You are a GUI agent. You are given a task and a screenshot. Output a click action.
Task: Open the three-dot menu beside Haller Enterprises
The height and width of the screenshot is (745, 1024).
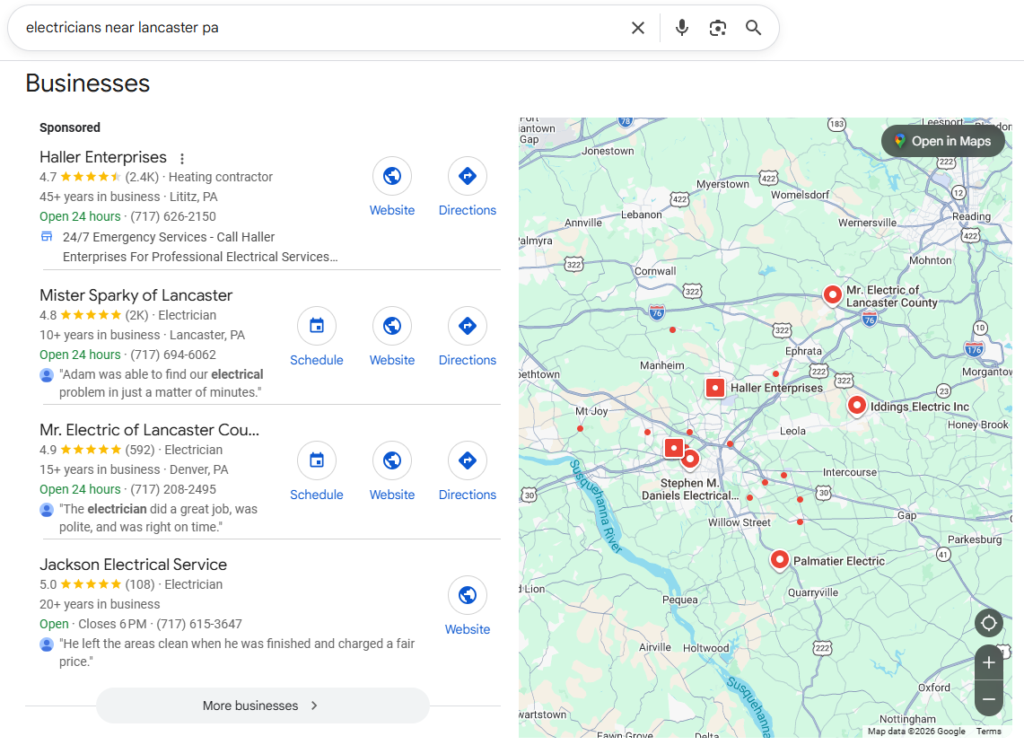click(181, 158)
